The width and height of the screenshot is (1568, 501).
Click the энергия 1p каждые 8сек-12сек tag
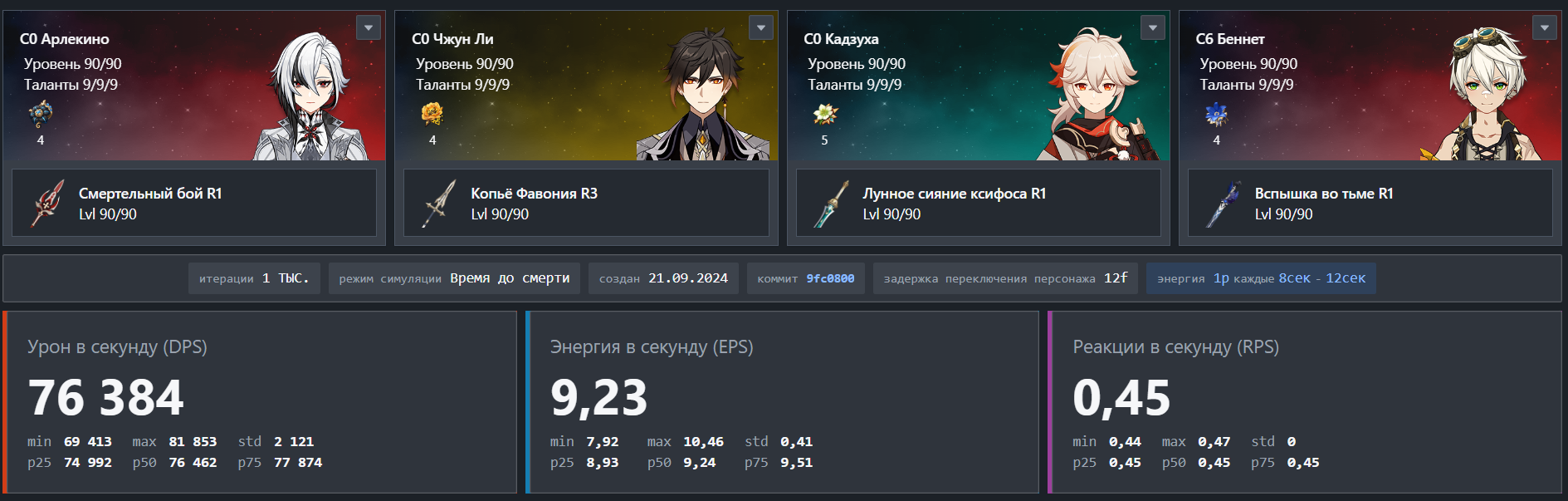[x=1261, y=278]
